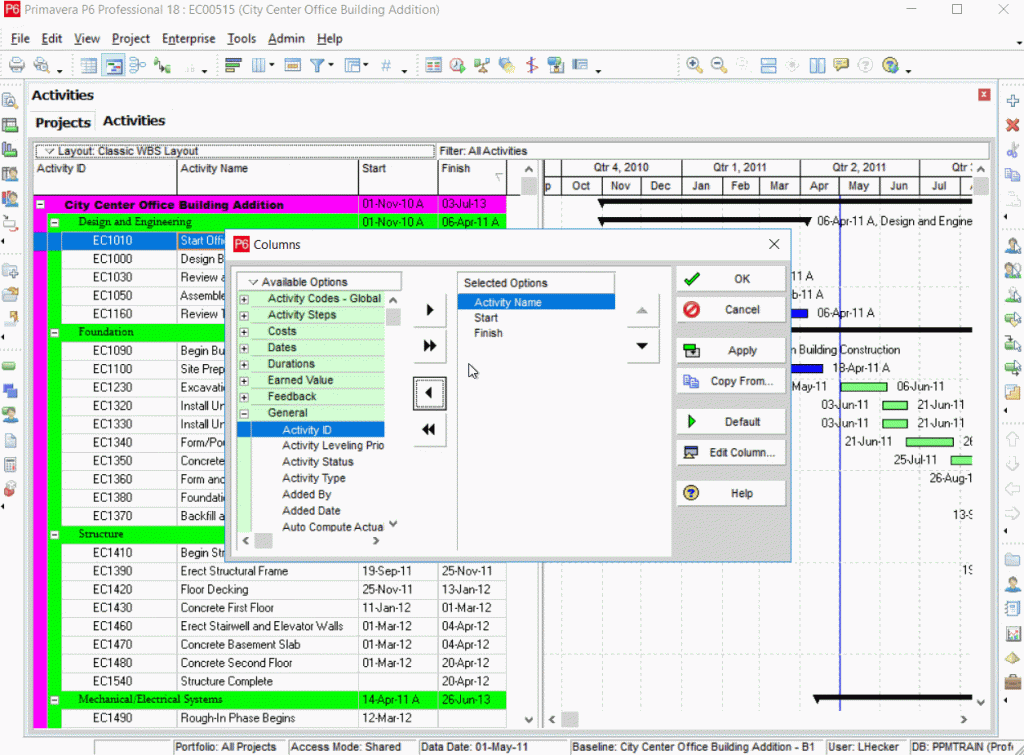
Task: Show the Activity Table view icon
Action: coord(88,65)
